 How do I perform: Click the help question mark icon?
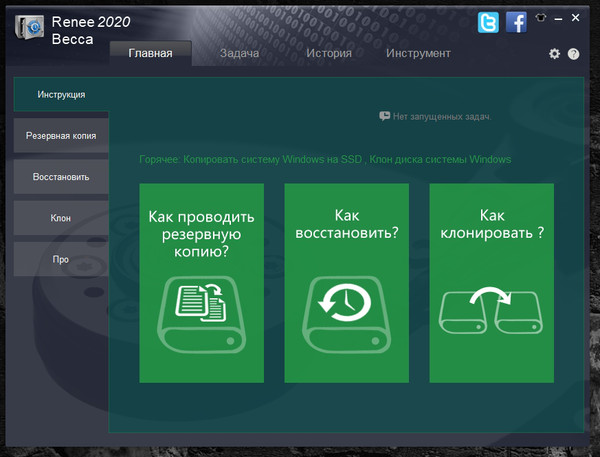tap(573, 54)
